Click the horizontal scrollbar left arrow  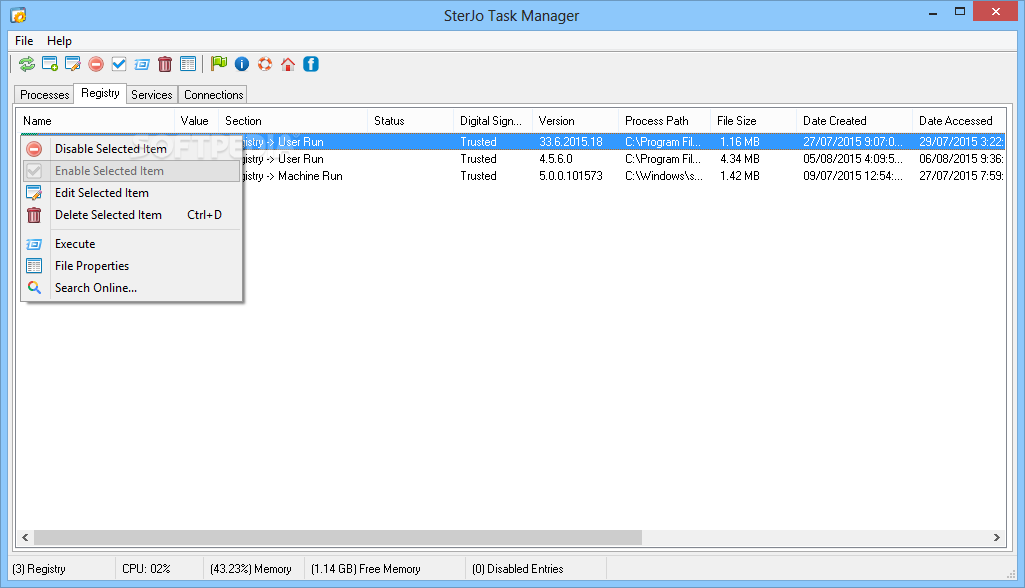pyautogui.click(x=25, y=538)
